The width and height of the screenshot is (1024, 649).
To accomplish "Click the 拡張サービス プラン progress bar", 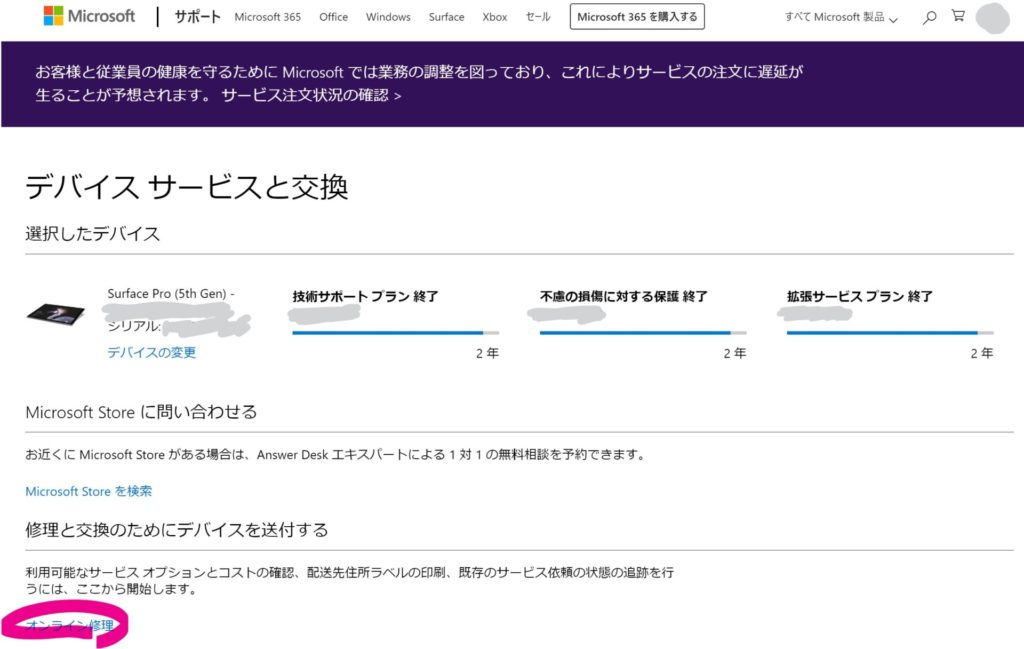I will pyautogui.click(x=890, y=332).
